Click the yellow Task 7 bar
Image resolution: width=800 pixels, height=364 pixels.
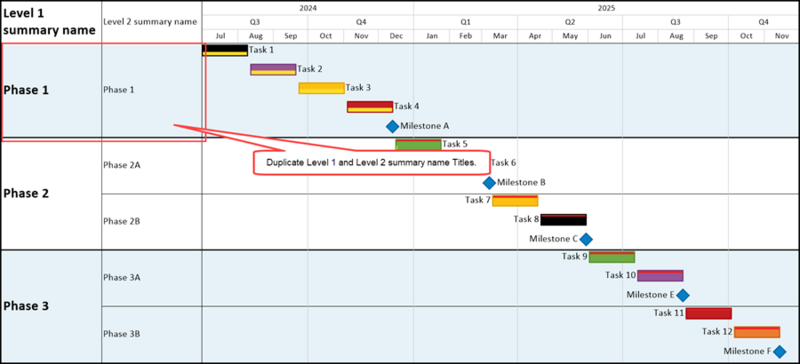[515, 201]
